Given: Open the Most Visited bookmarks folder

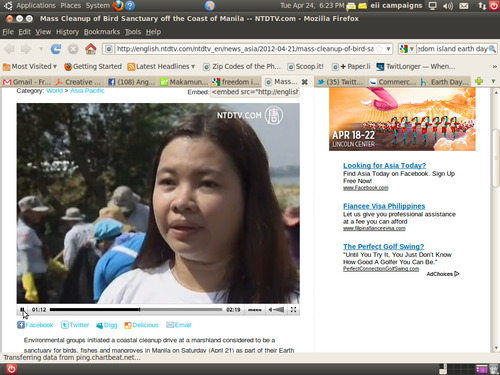Looking at the screenshot, I should click(30, 67).
